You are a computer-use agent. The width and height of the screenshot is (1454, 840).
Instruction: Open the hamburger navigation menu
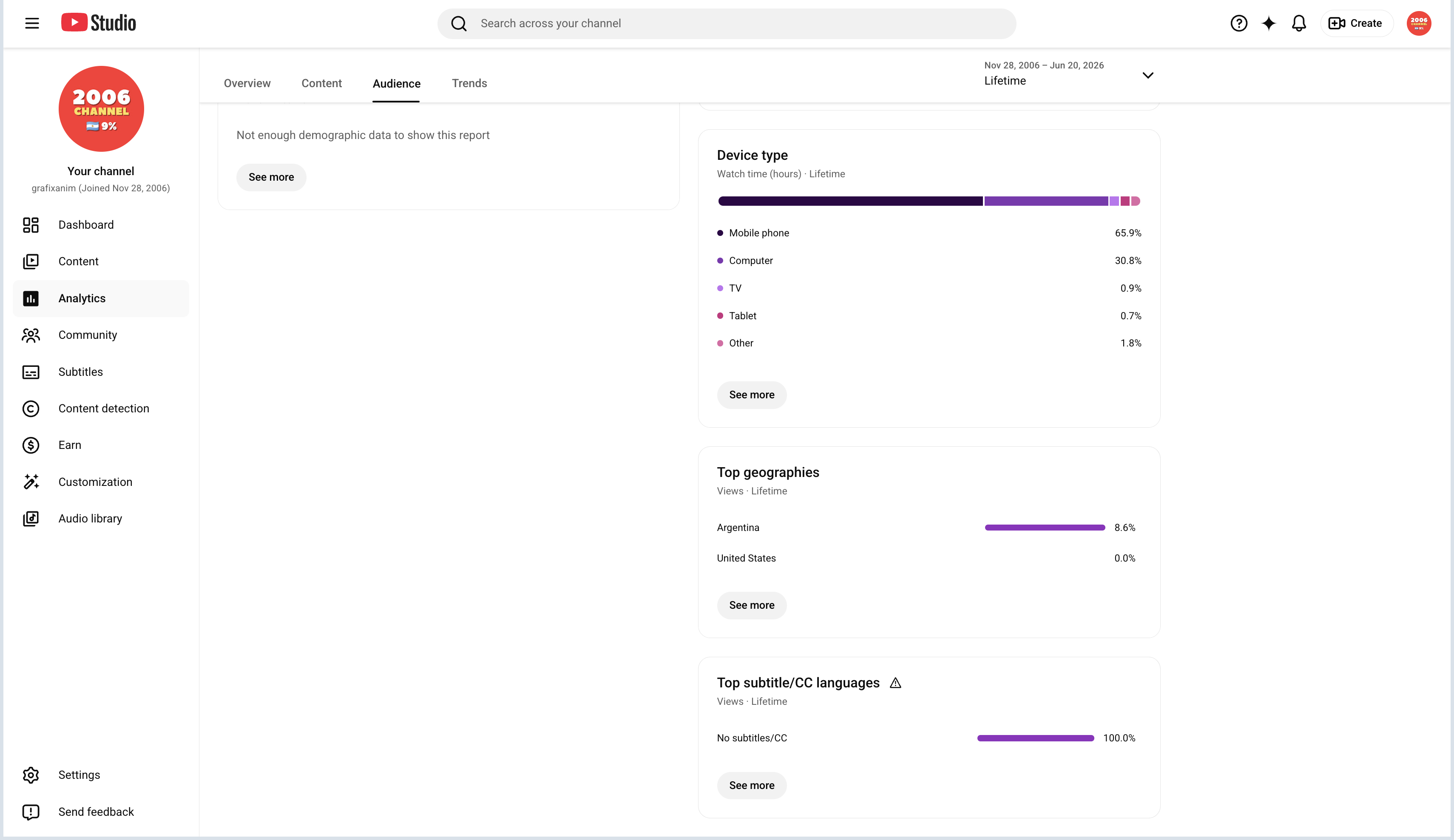[x=32, y=23]
